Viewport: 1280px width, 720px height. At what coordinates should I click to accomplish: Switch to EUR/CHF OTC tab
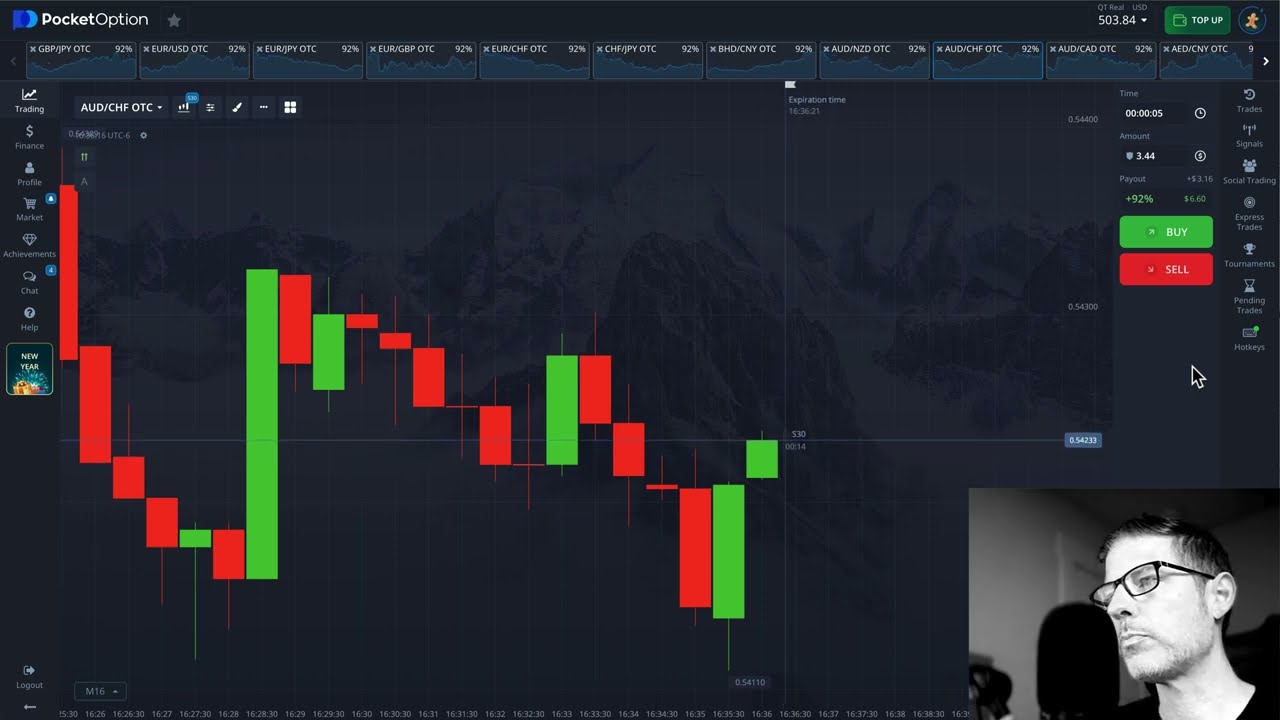pos(534,60)
